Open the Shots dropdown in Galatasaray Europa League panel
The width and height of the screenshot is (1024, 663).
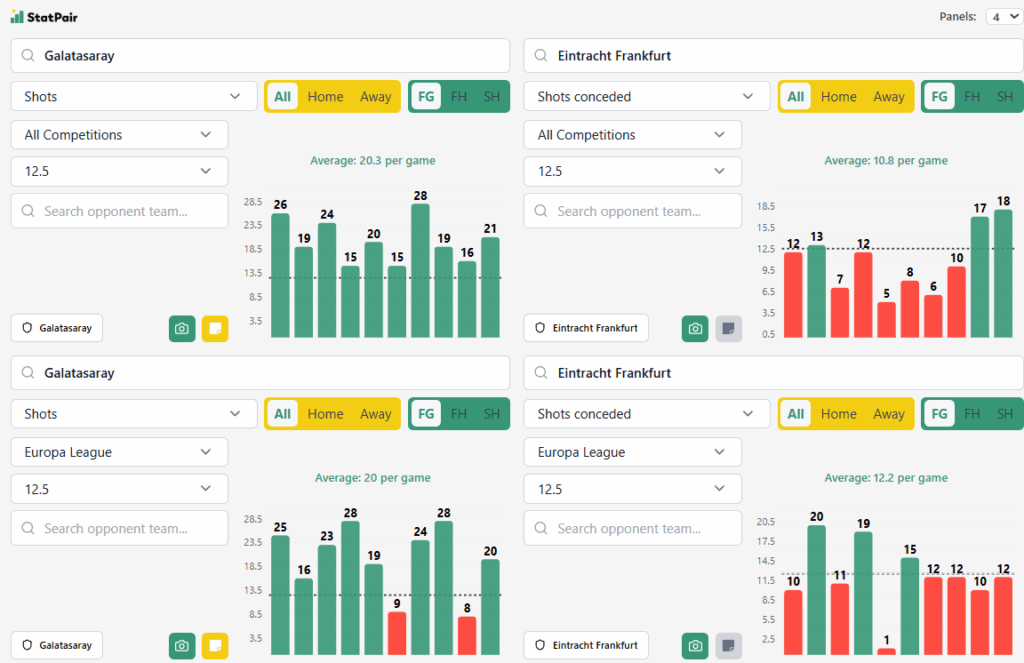[134, 414]
